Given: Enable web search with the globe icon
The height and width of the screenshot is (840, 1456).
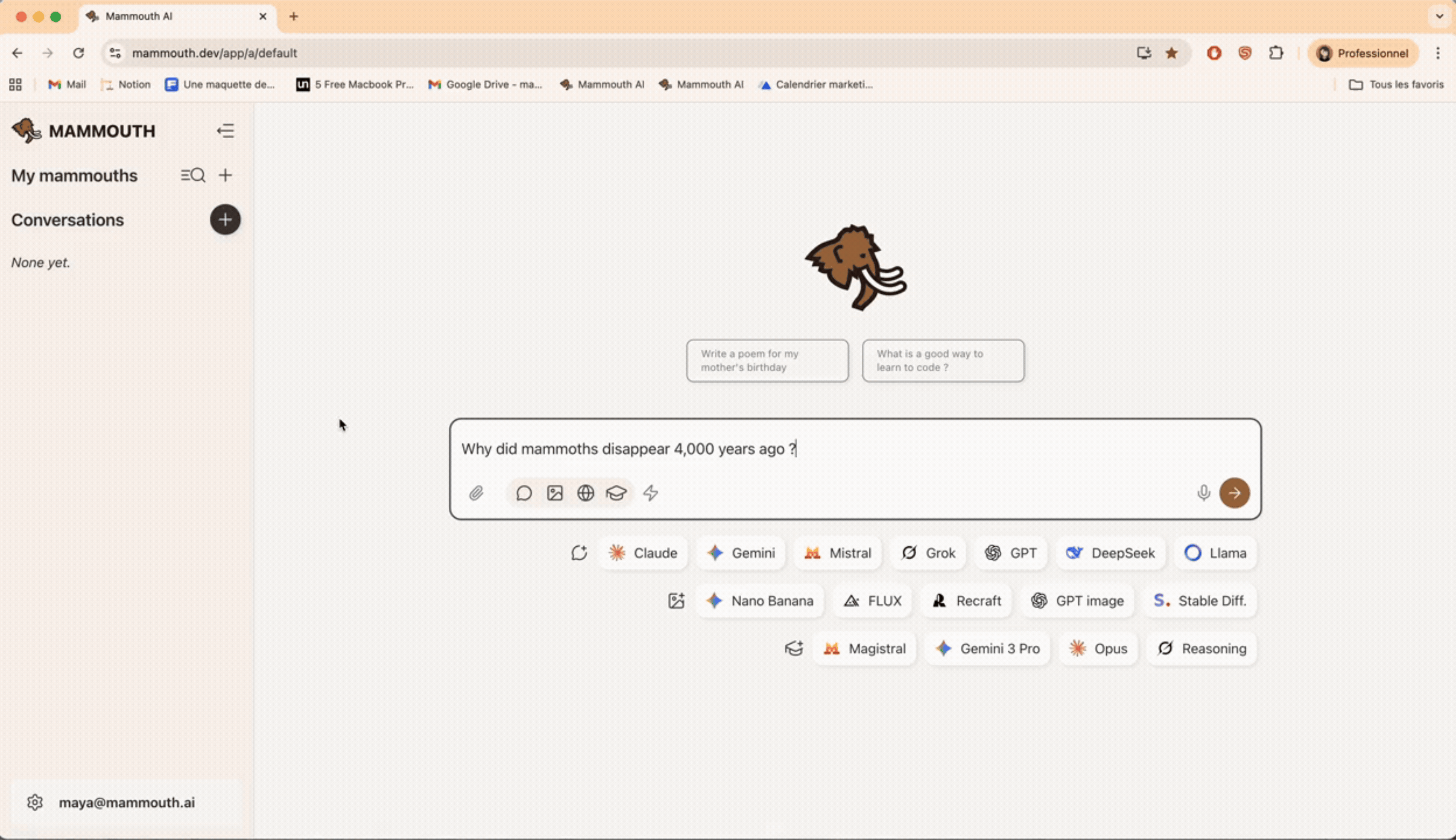Looking at the screenshot, I should (x=585, y=493).
